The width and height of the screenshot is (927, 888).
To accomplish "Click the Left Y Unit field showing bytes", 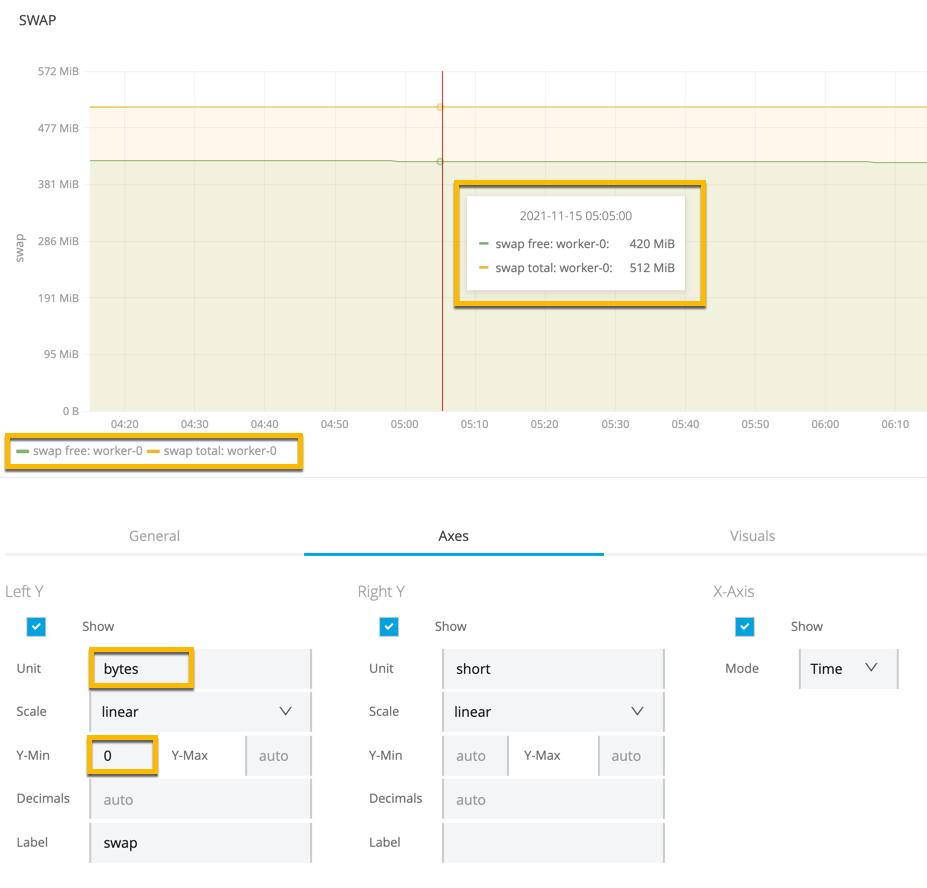I will click(140, 668).
